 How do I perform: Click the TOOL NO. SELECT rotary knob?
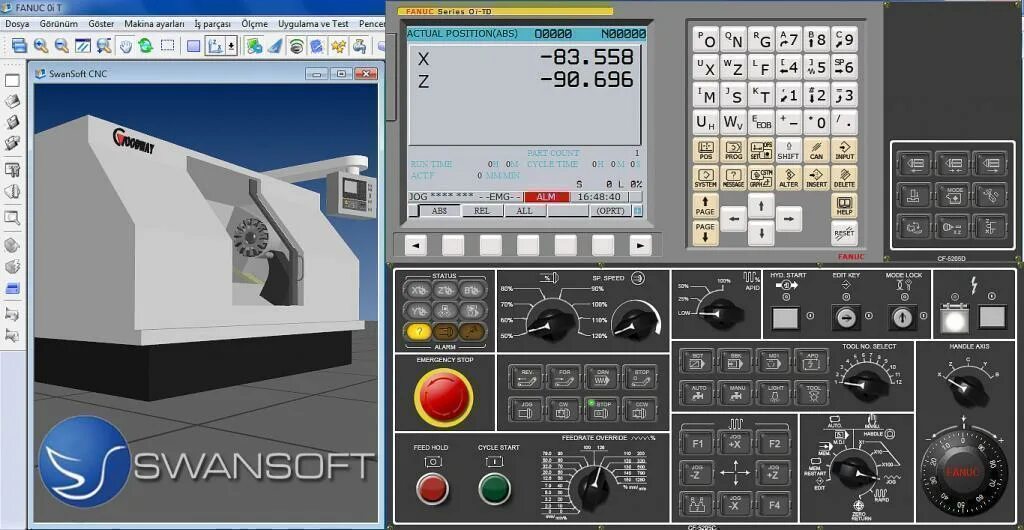(x=866, y=384)
